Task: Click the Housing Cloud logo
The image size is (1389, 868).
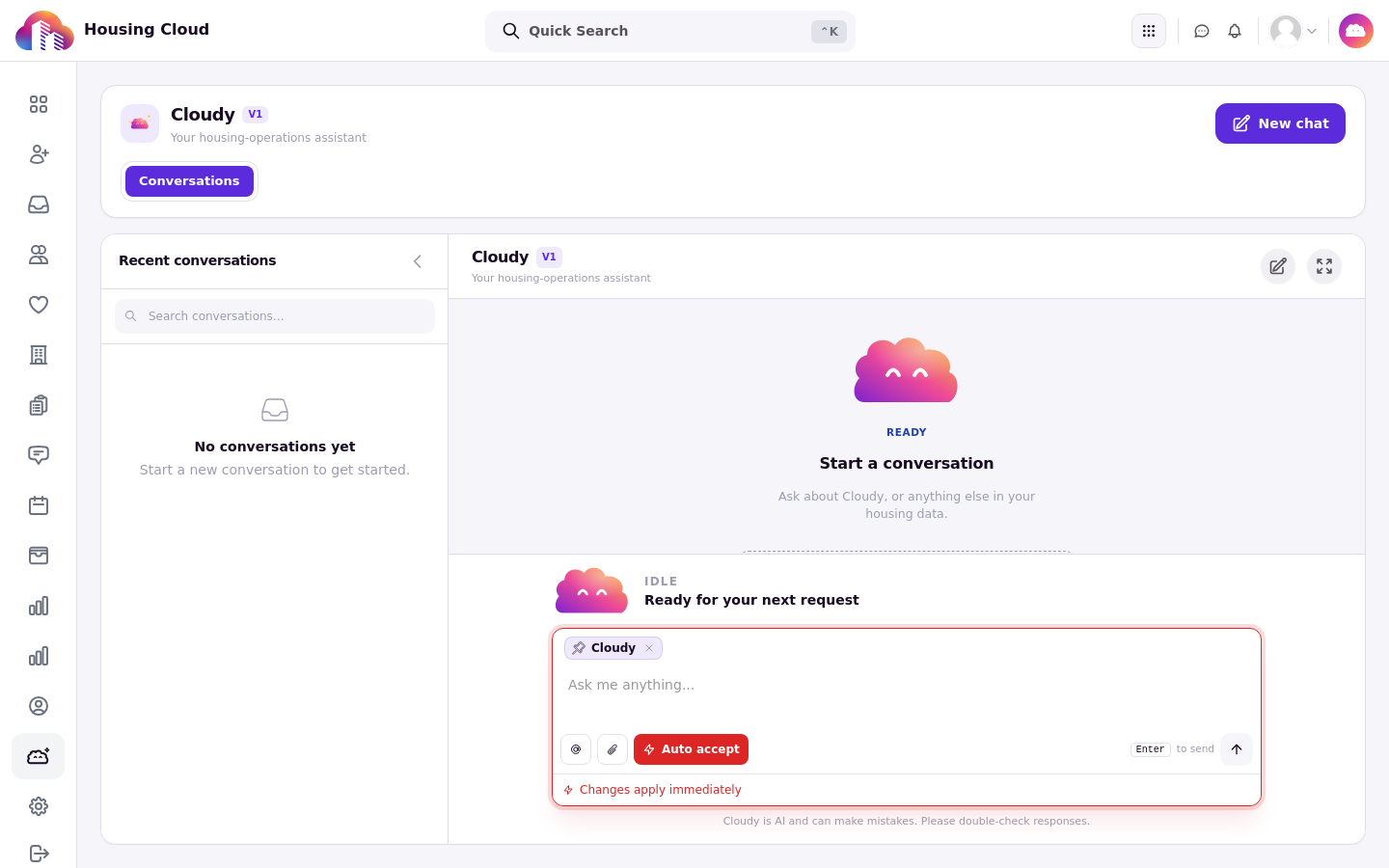Action: tap(44, 31)
